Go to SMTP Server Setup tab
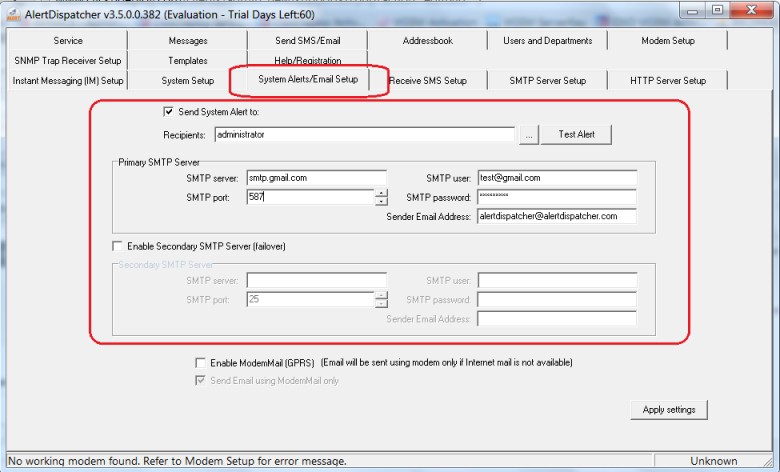 click(x=547, y=81)
